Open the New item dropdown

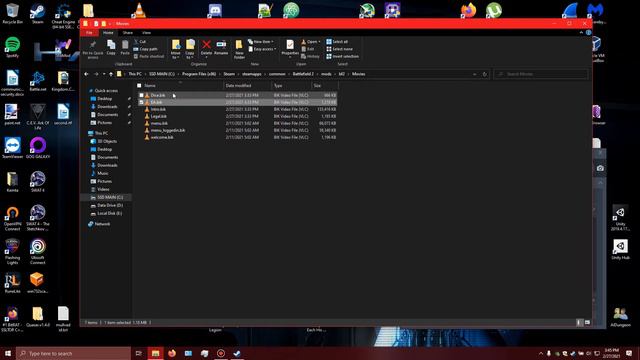[261, 42]
